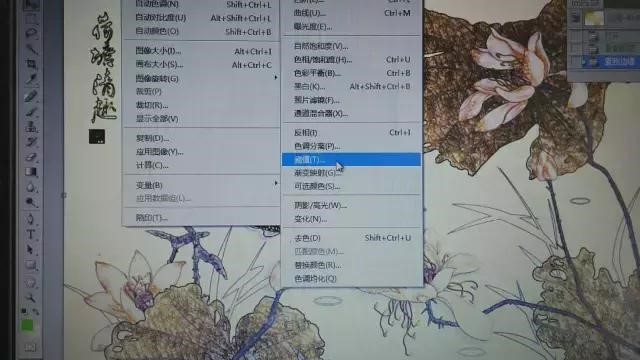Select the Zoom magnifier tool
This screenshot has height=360, width=640.
tap(31, 297)
